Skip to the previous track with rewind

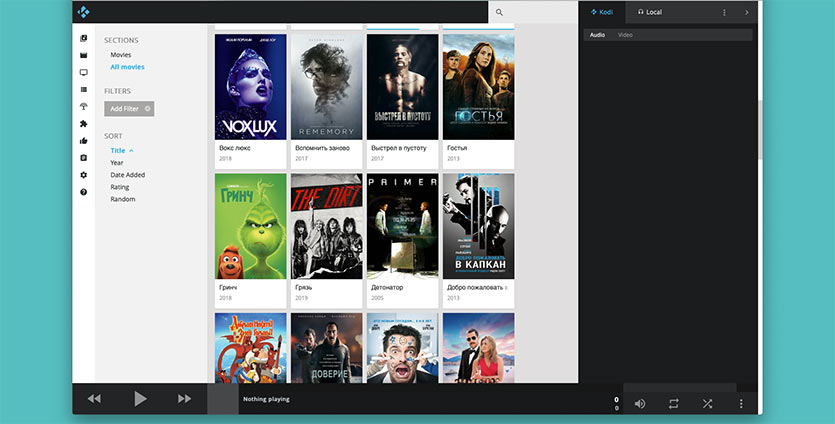(94, 398)
